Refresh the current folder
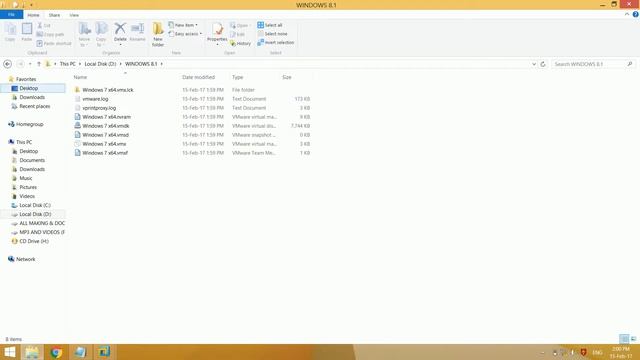640x360 pixels. 543,64
